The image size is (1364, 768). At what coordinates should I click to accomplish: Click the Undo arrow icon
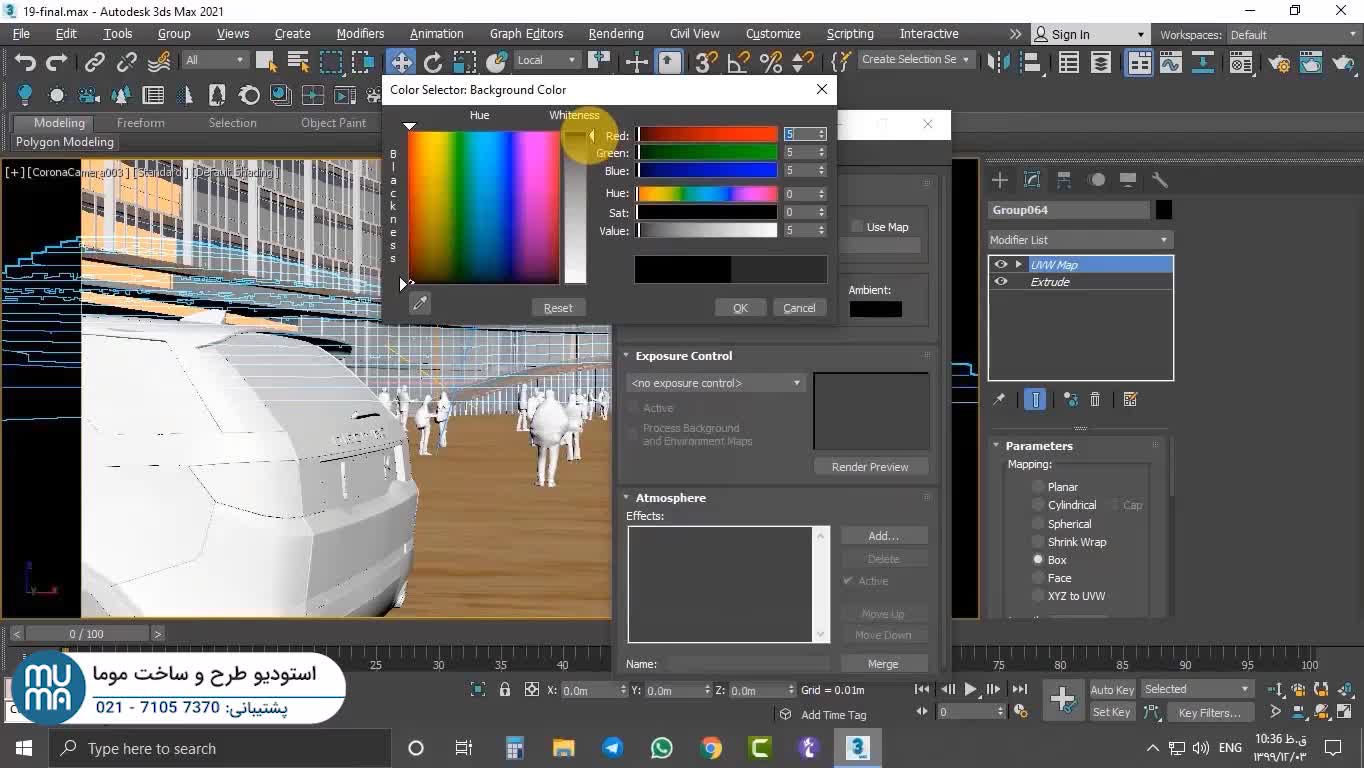[x=25, y=62]
